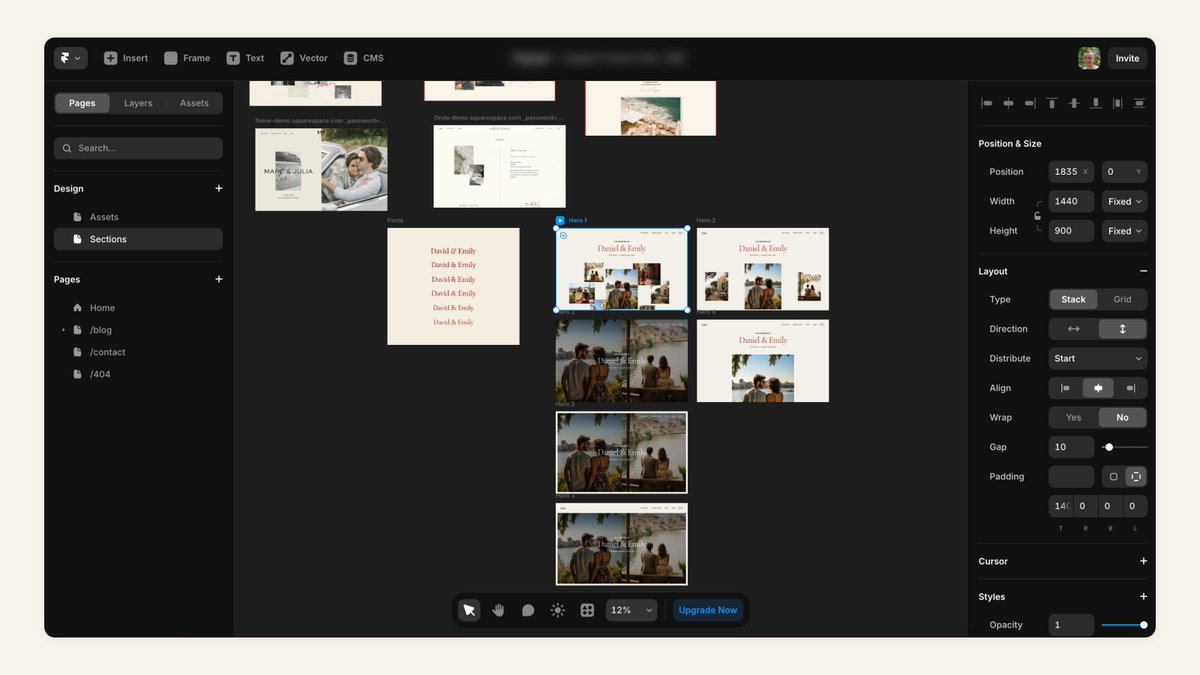Screen dimensions: 1200x675
Task: Select uniform padding mode icon
Action: click(x=1113, y=477)
